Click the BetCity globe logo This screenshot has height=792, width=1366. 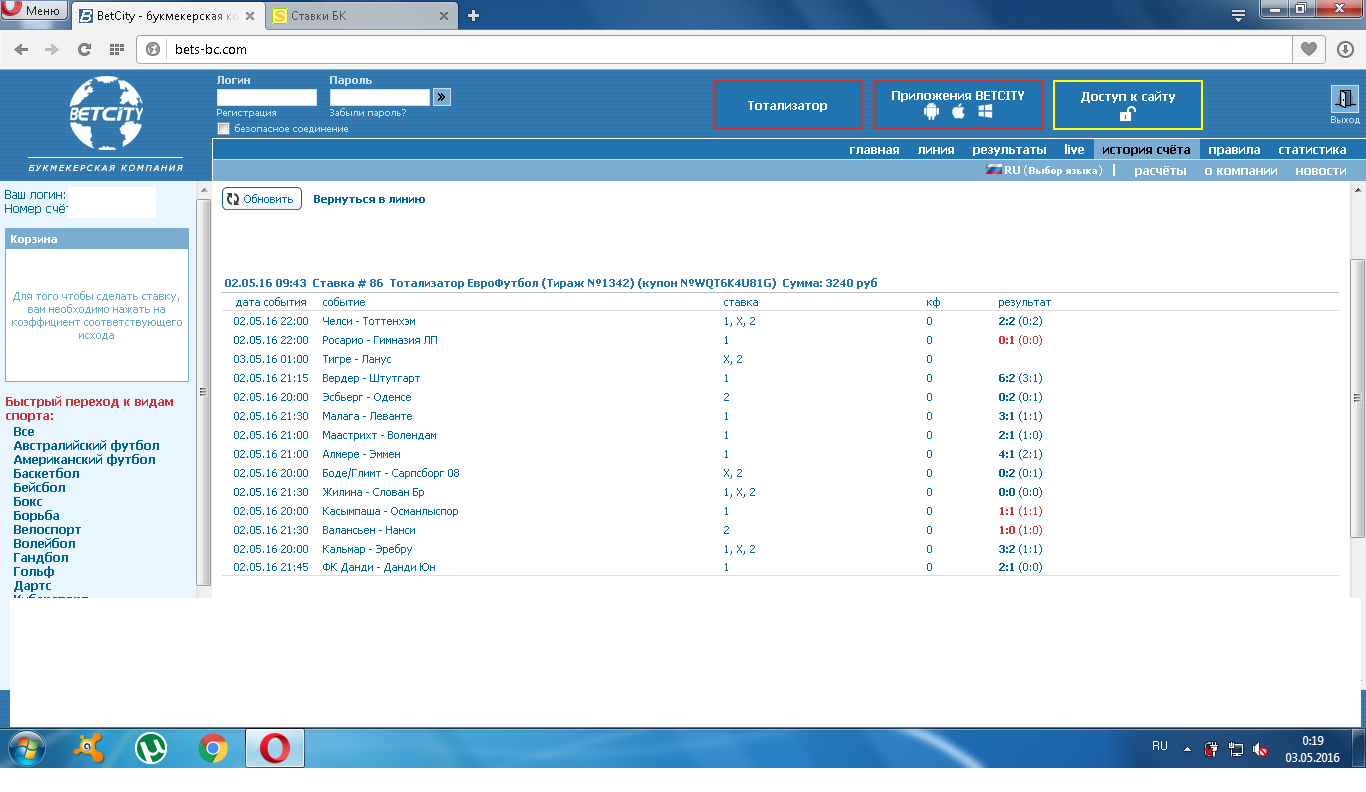point(106,113)
